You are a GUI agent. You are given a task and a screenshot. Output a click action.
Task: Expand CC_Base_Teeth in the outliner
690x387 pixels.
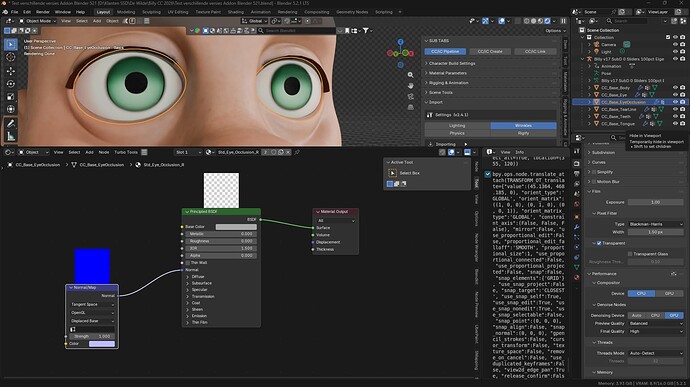[590, 117]
